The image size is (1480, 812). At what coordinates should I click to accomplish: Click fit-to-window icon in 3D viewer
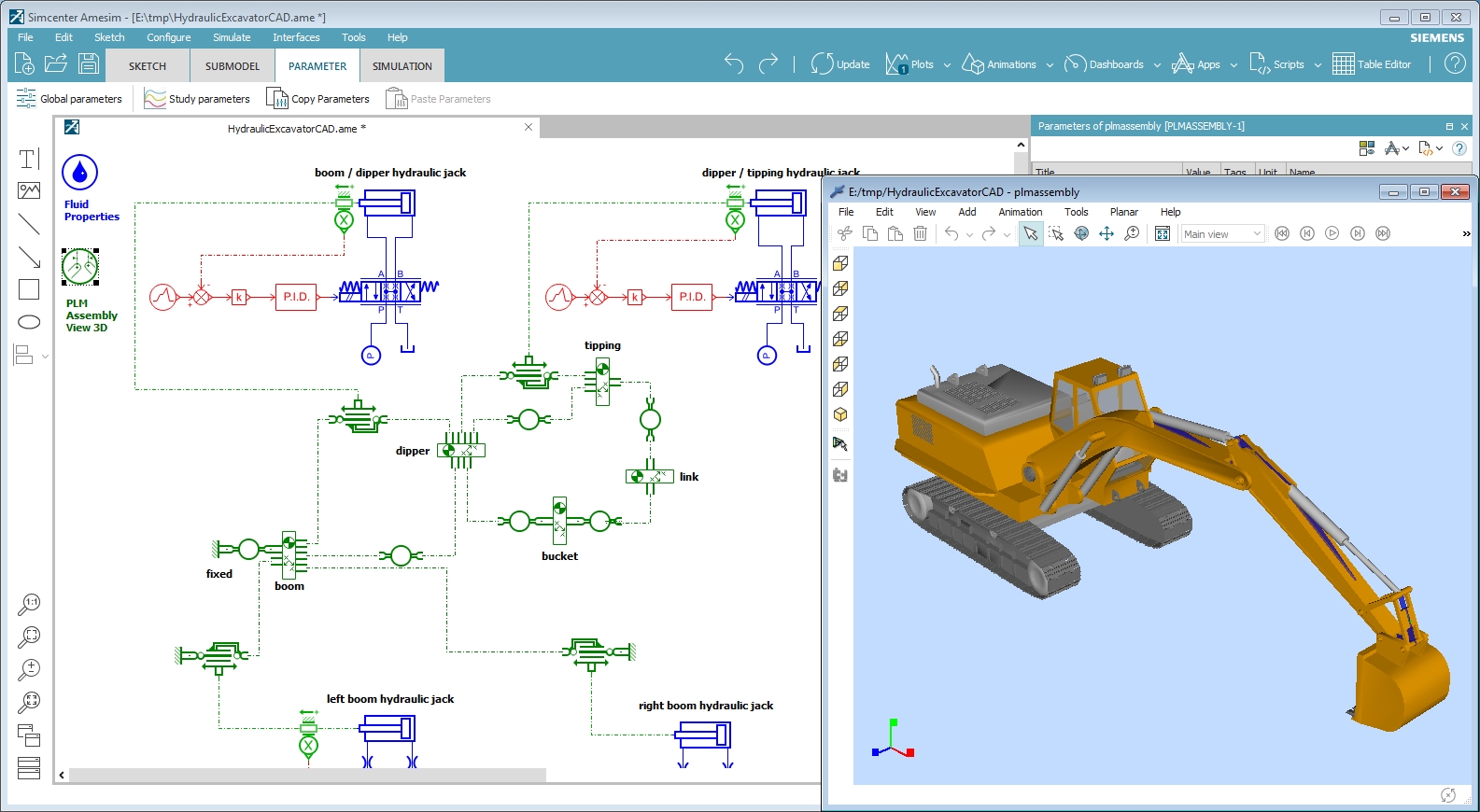click(x=1163, y=233)
